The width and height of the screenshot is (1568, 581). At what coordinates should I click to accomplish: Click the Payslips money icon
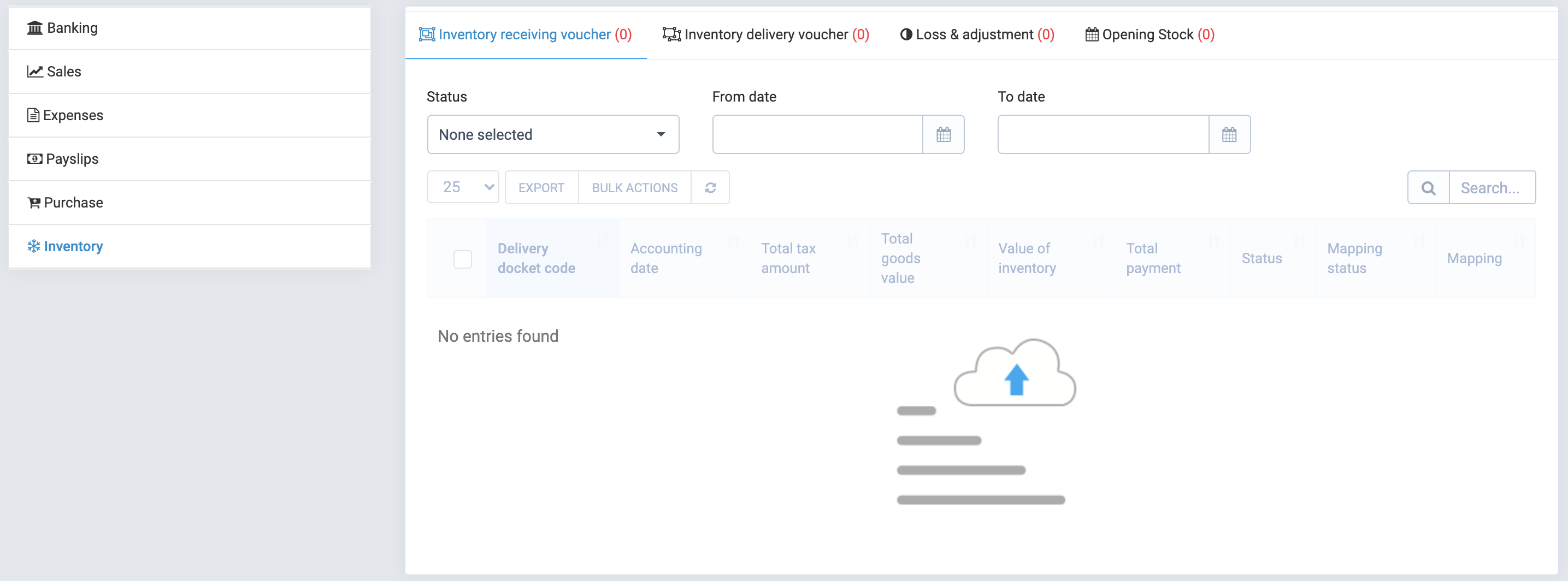[x=35, y=159]
